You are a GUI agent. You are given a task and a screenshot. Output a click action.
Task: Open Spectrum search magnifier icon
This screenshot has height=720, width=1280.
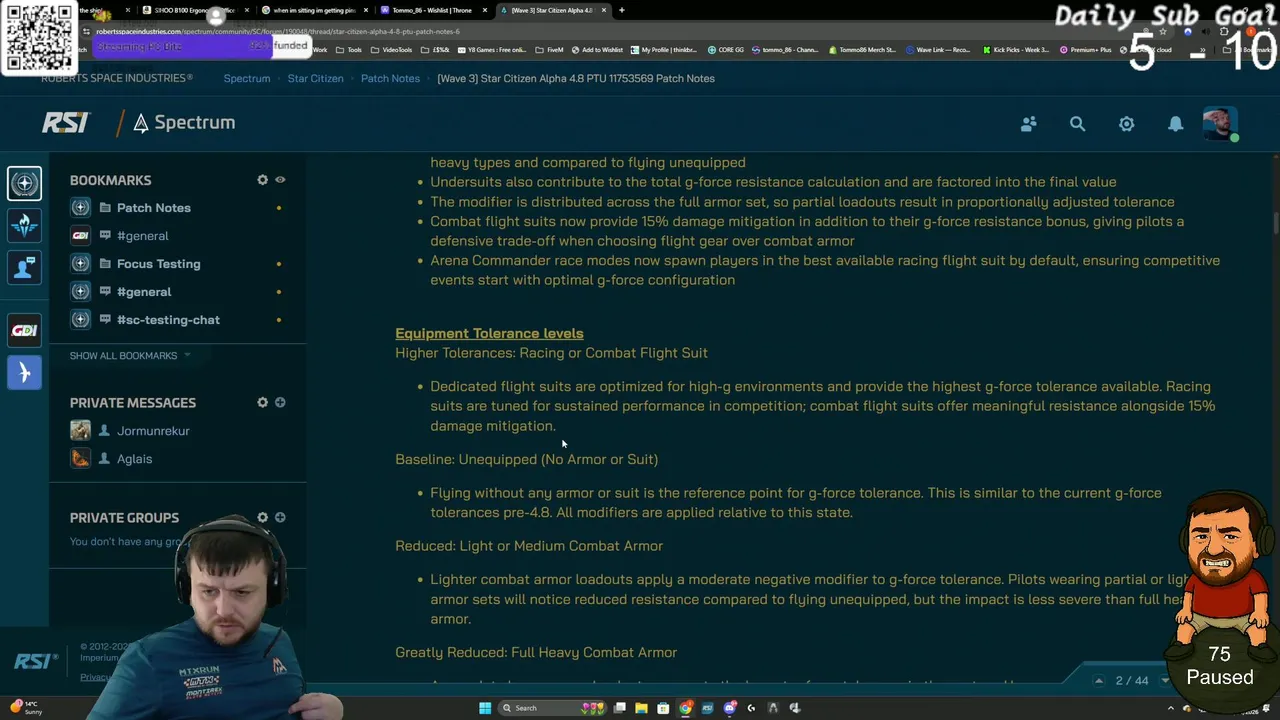point(1077,124)
